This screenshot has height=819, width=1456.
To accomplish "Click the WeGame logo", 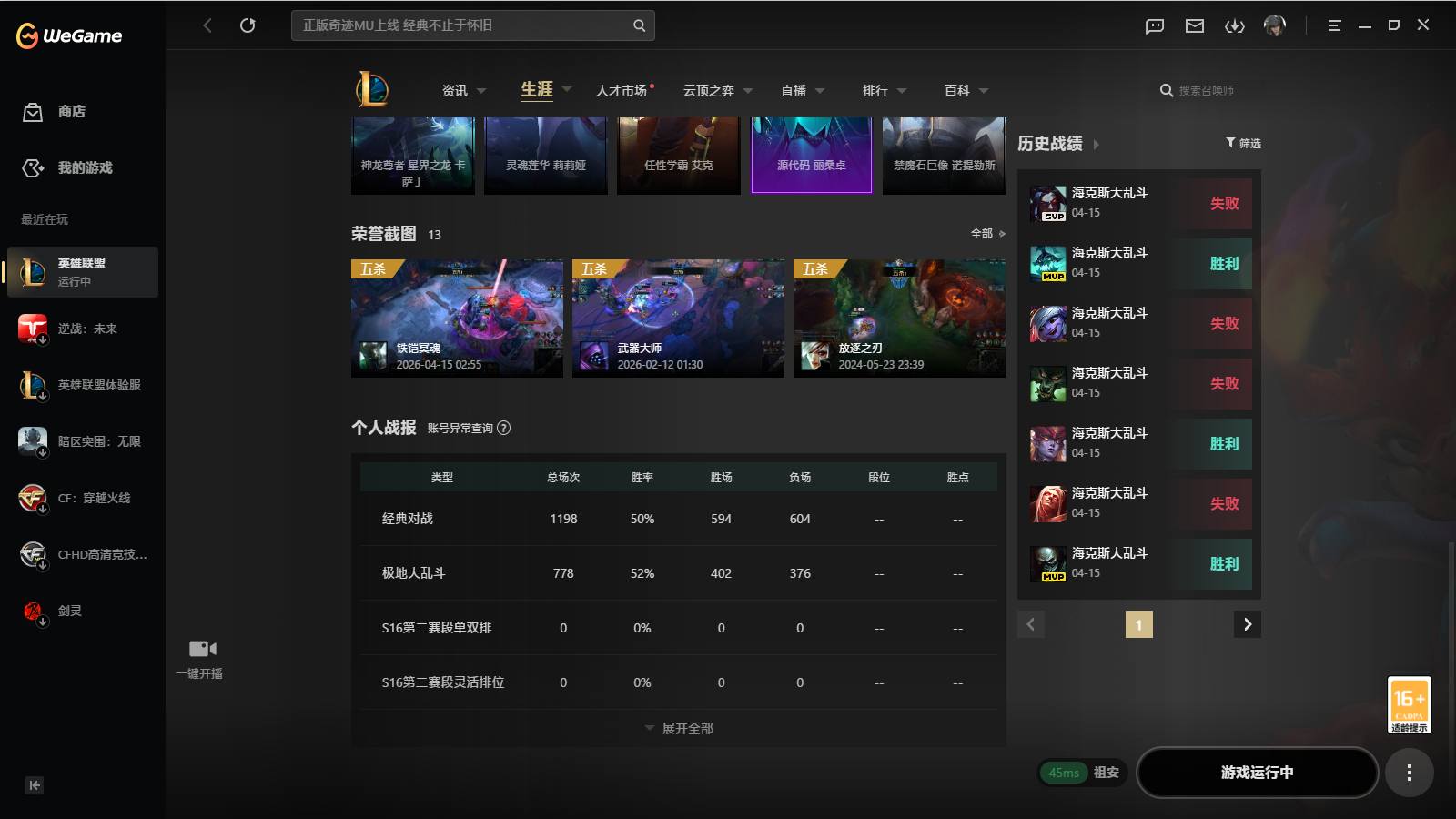I will pyautogui.click(x=69, y=35).
